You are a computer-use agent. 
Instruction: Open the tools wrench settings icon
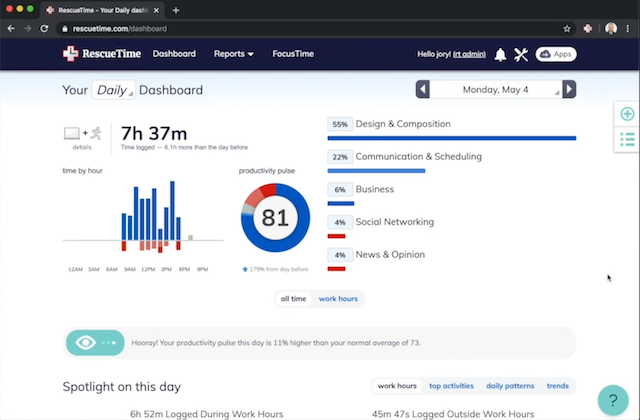coord(521,54)
